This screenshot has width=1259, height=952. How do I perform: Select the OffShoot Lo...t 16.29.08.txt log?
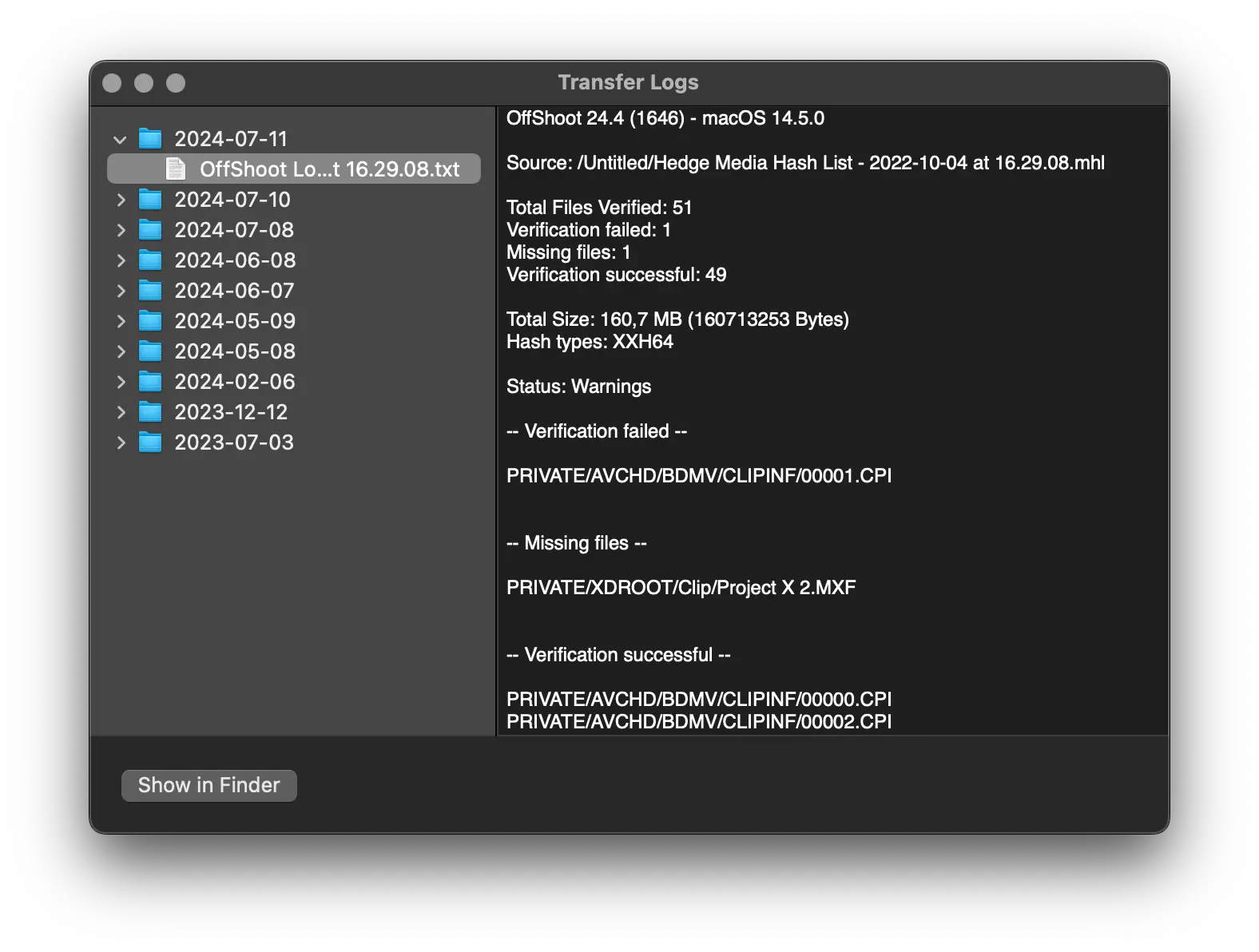(x=294, y=169)
